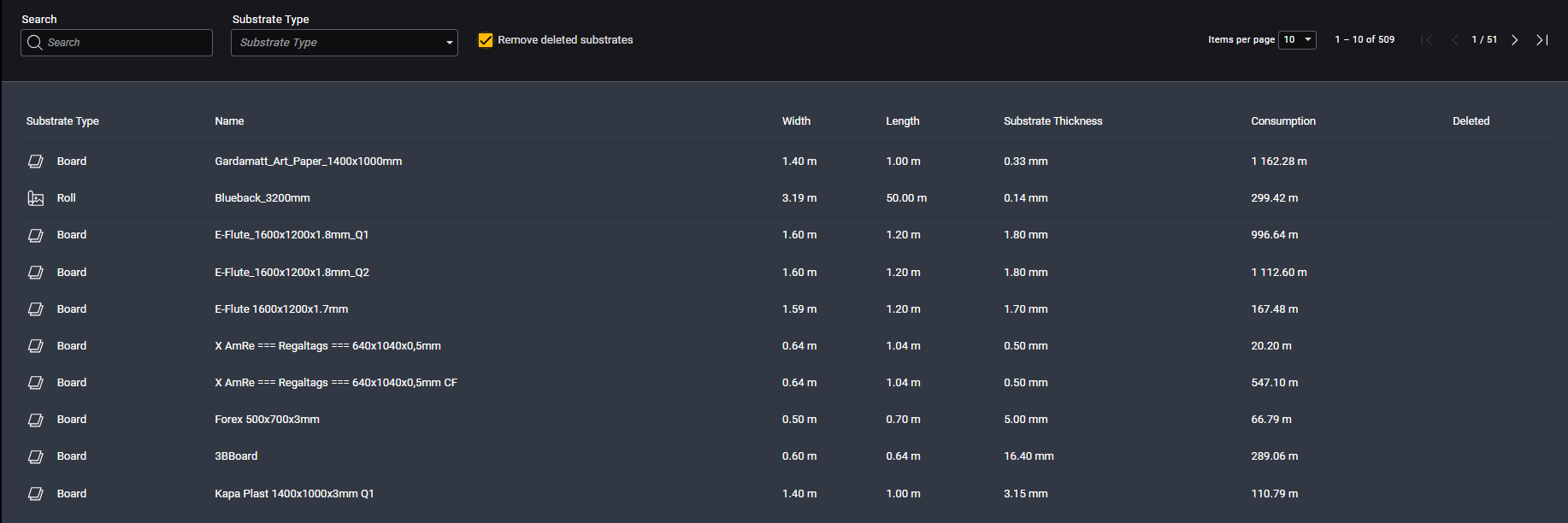Open the Substrate Type dropdown
This screenshot has width=1568, height=523.
coord(344,43)
